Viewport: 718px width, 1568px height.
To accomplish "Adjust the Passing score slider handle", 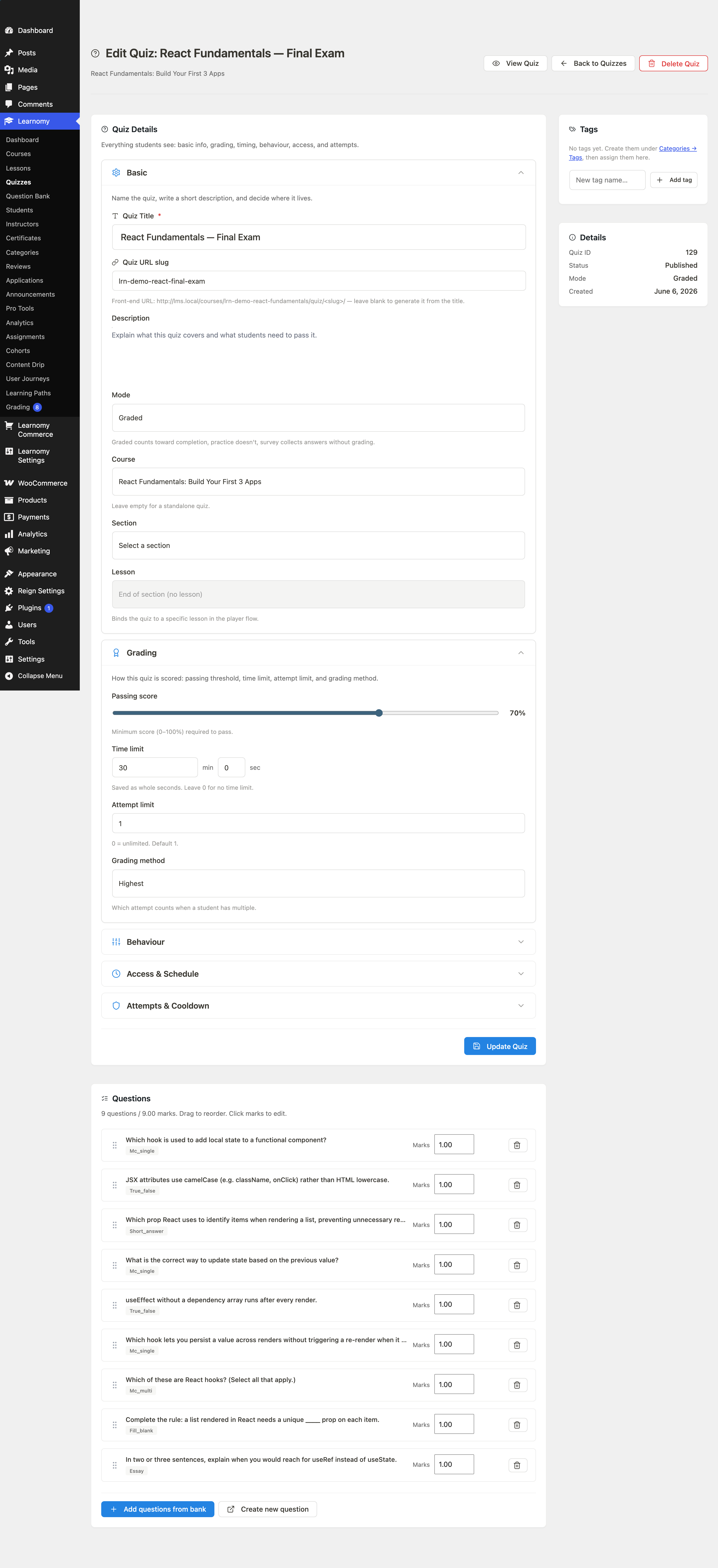I will coord(379,713).
